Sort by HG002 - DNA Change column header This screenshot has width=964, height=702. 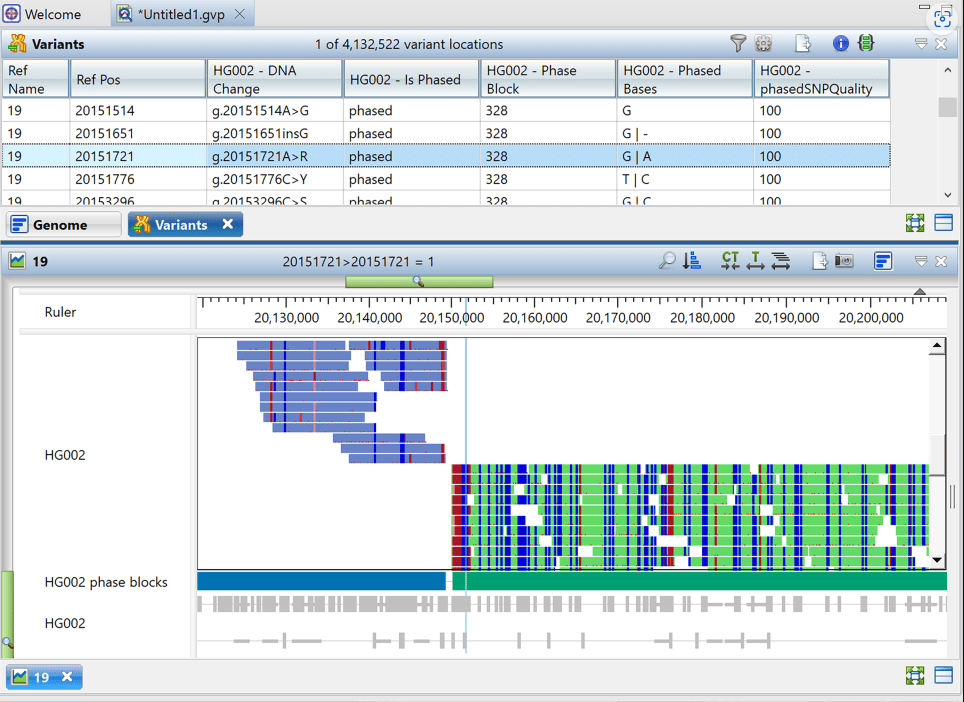click(274, 79)
